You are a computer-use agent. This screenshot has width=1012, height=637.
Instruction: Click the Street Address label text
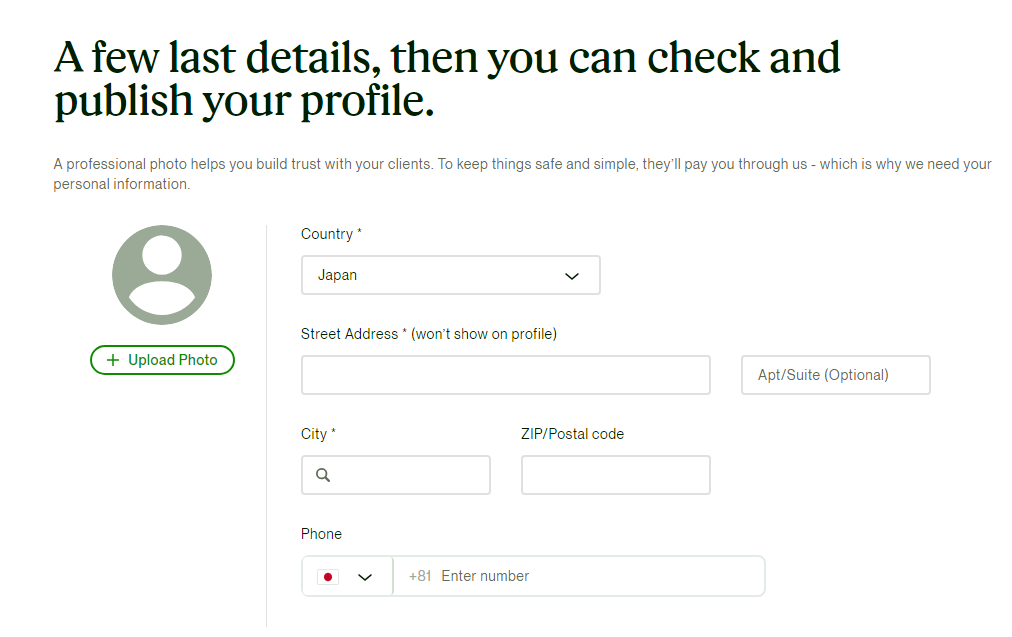click(349, 334)
